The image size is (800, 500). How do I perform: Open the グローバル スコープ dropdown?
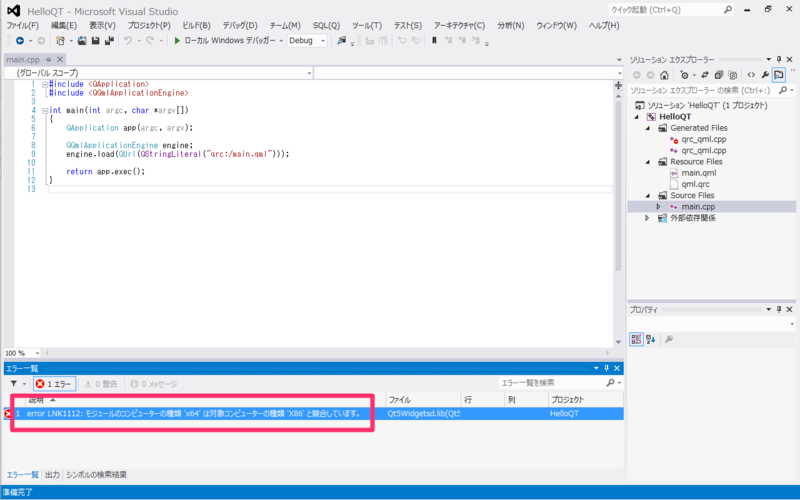(x=159, y=73)
